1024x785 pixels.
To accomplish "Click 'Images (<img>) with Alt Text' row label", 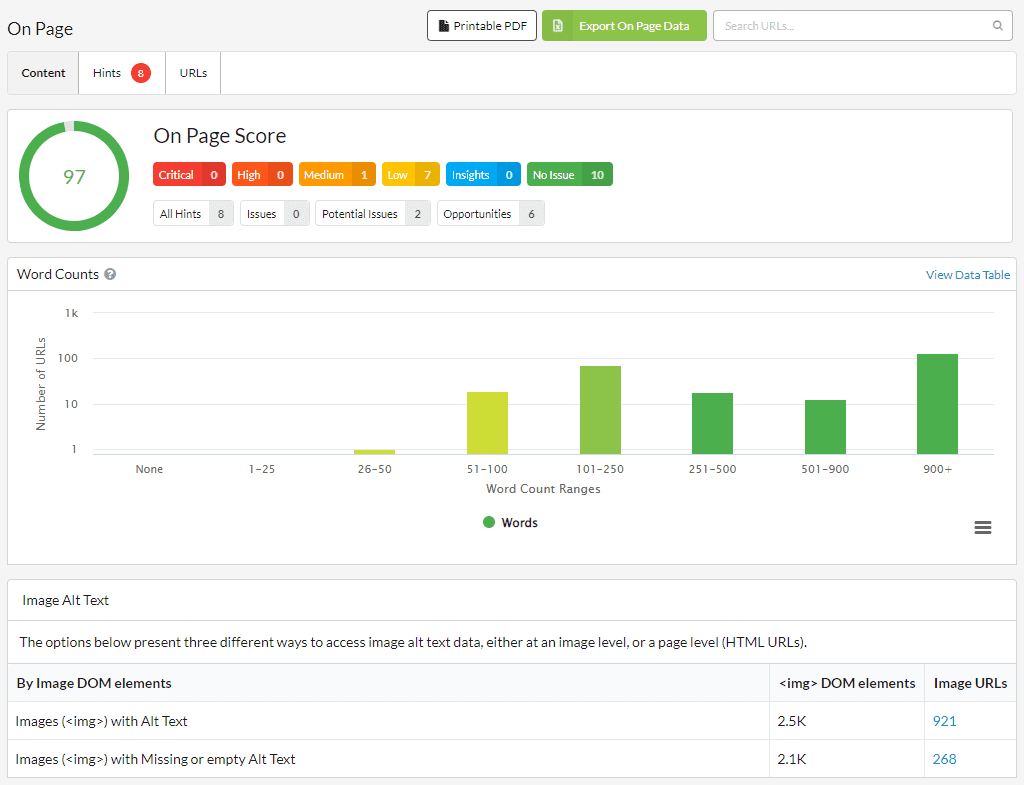I will 101,721.
